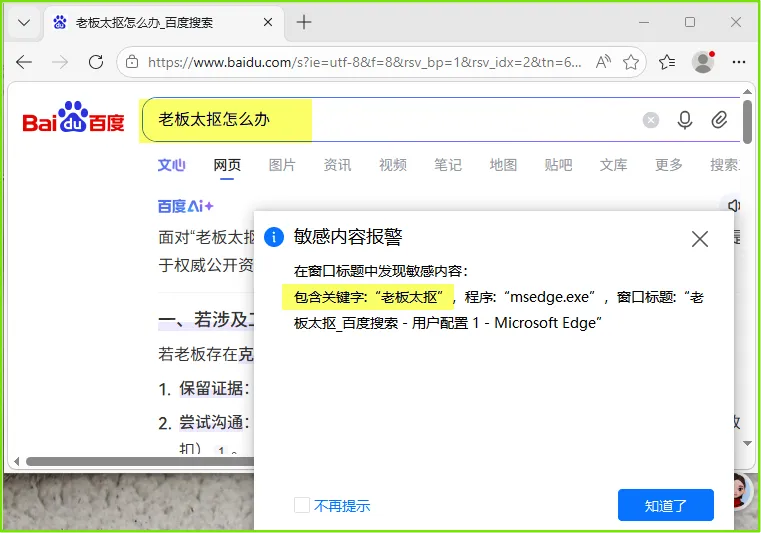Close the 敏感内容报警 dialog
The image size is (761, 533).
(700, 239)
